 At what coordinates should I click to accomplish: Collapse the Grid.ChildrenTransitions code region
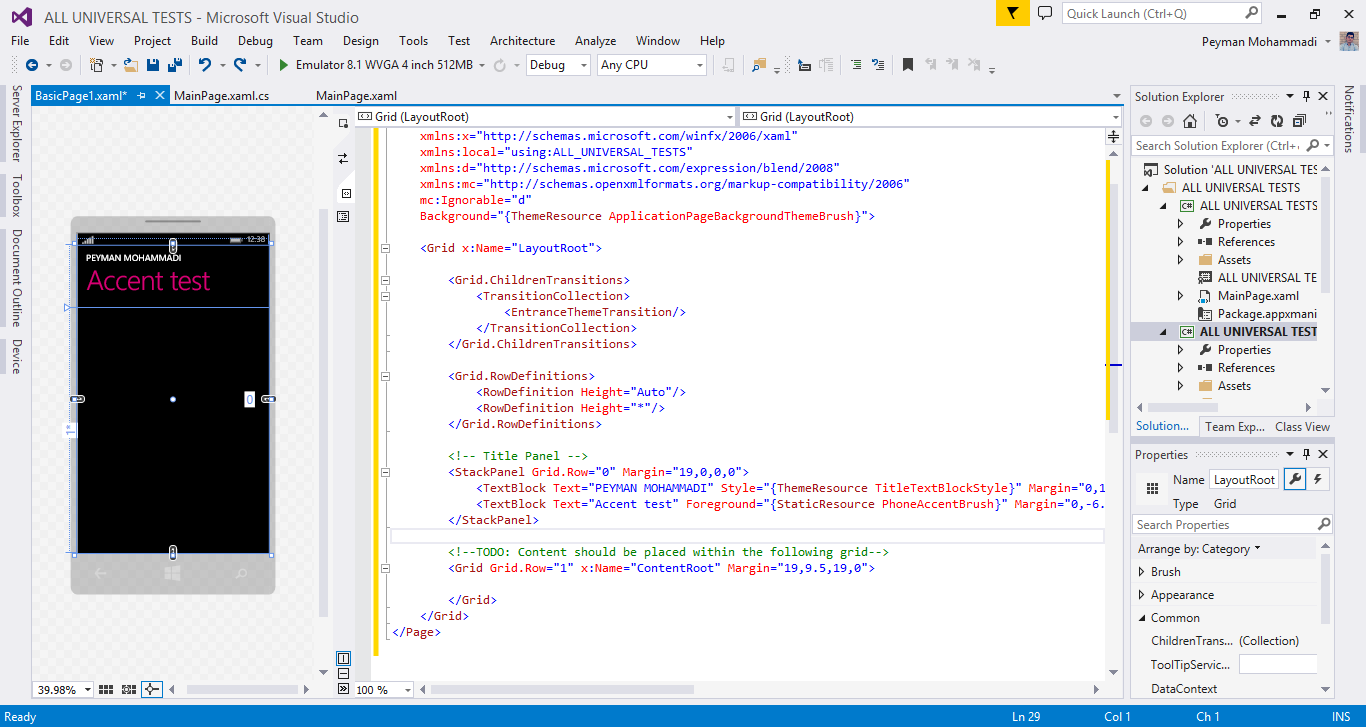[x=384, y=280]
